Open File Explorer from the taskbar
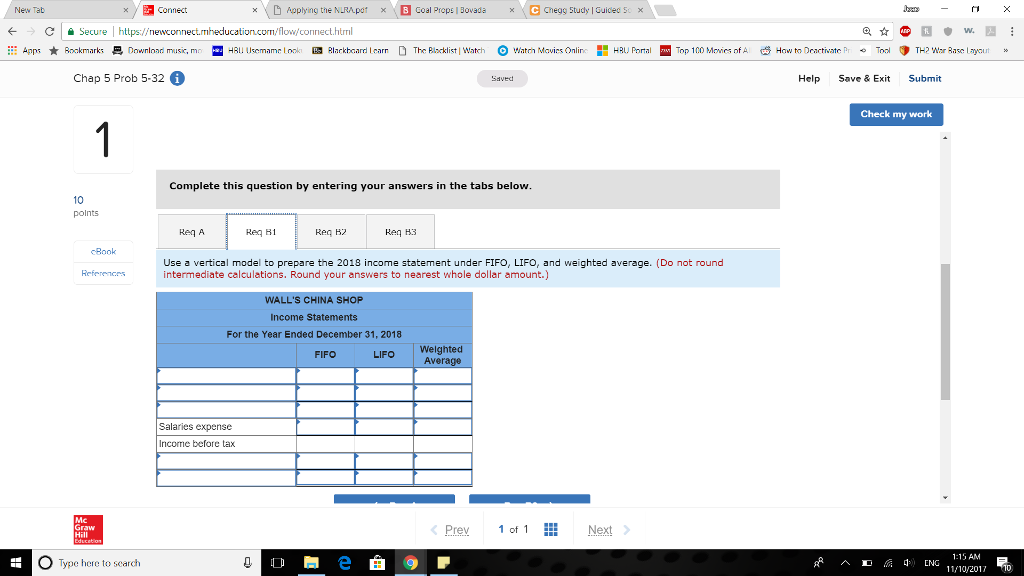The width and height of the screenshot is (1024, 576). click(x=311, y=562)
